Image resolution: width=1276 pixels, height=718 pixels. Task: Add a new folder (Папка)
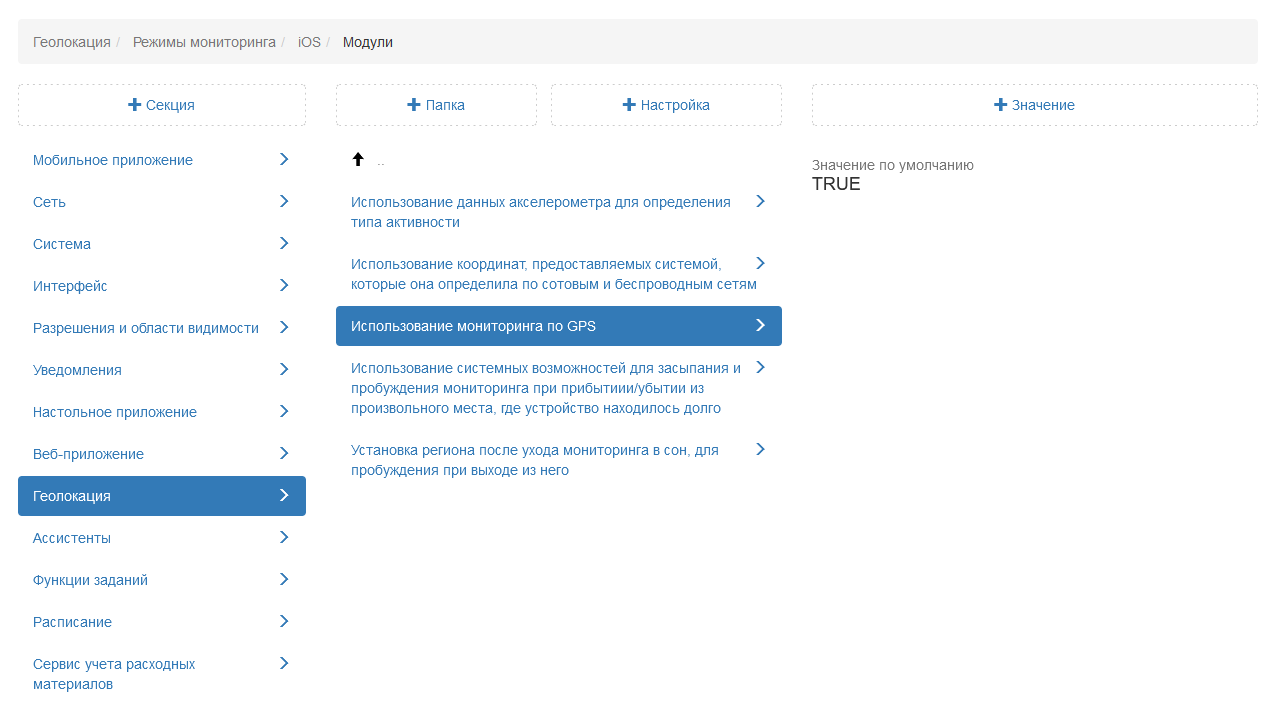click(x=436, y=105)
